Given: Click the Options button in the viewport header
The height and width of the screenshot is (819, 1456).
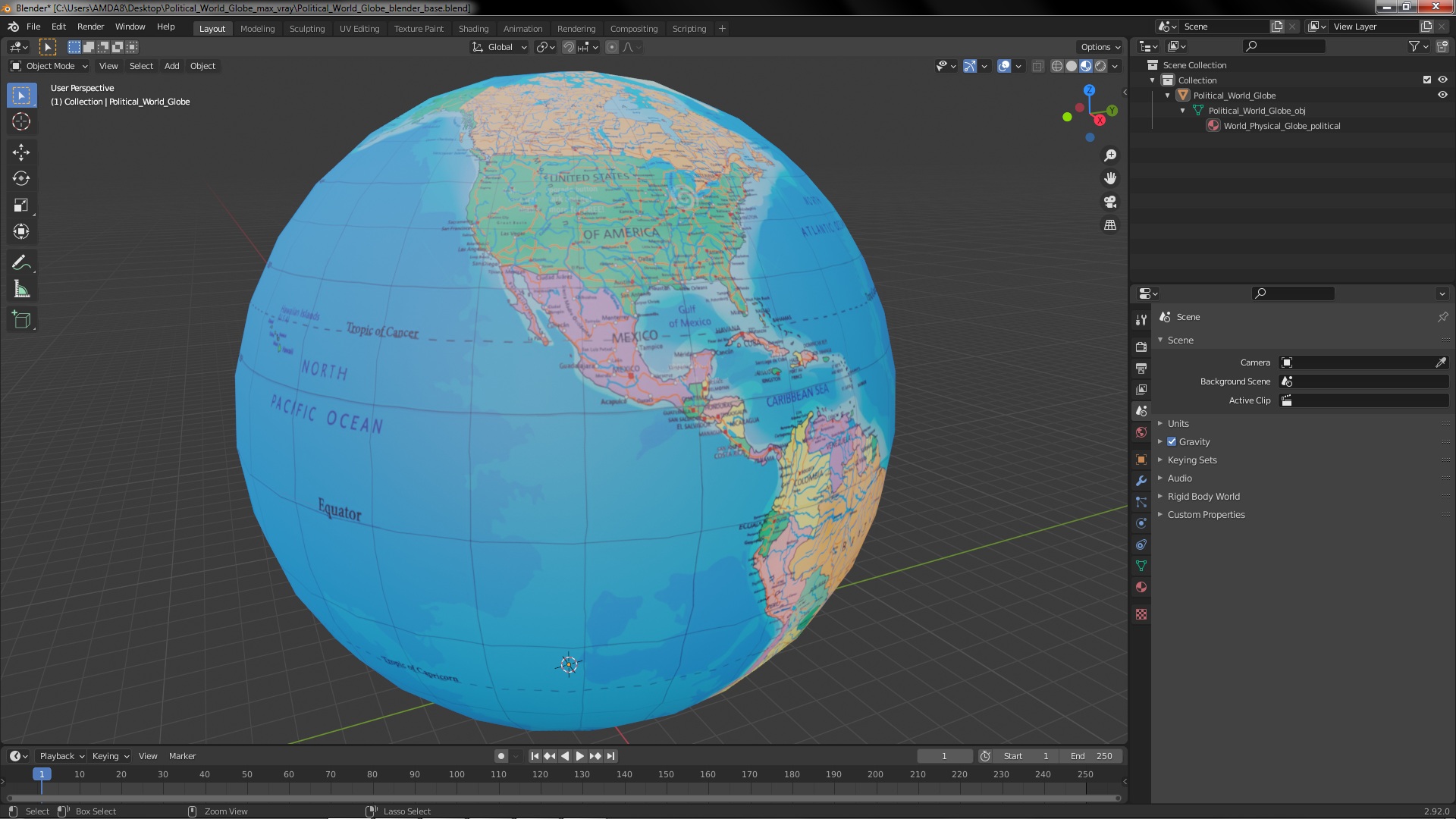Looking at the screenshot, I should point(1100,47).
